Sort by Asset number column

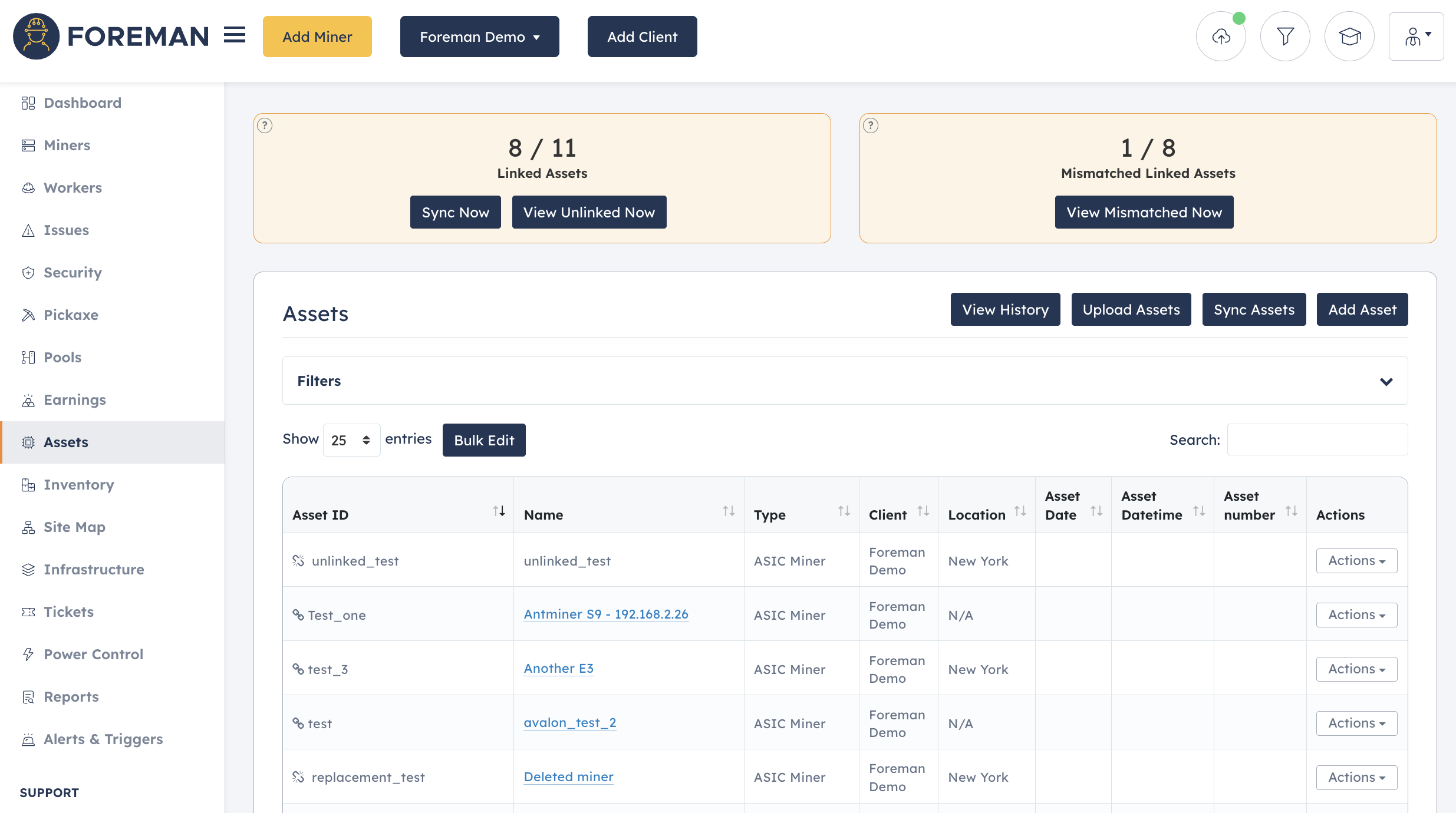click(1292, 511)
